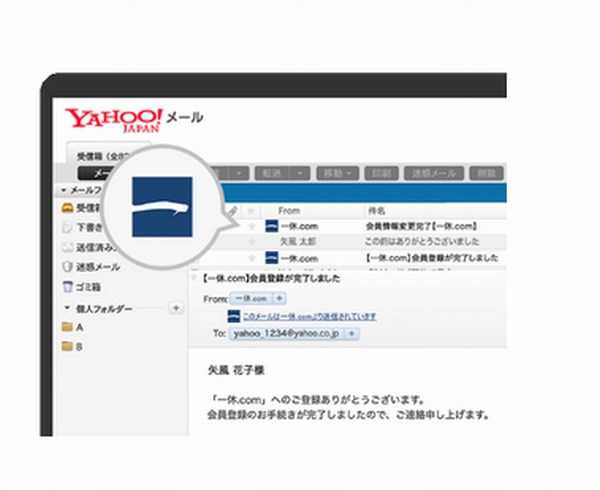Mark as spam with 迷惑メール toolbar button
The image size is (600, 490).
tap(434, 174)
